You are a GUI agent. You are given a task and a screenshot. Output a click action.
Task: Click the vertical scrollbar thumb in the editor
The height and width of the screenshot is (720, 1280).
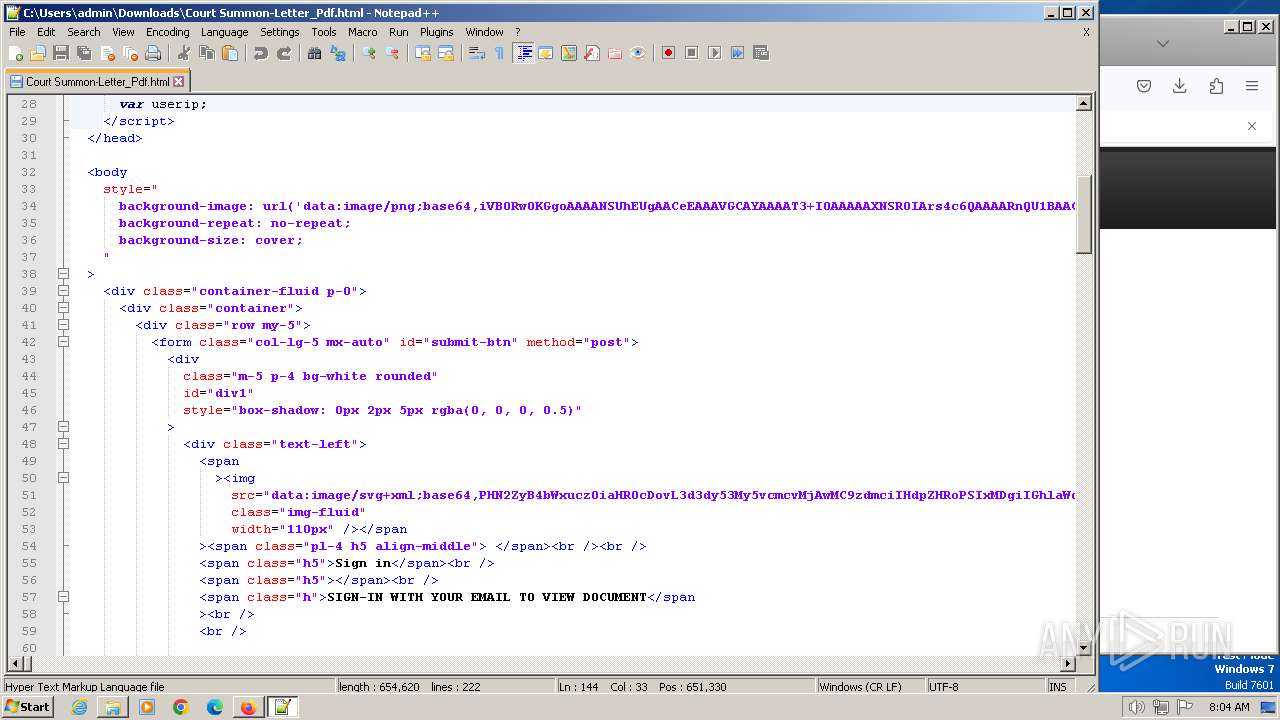[x=1084, y=214]
